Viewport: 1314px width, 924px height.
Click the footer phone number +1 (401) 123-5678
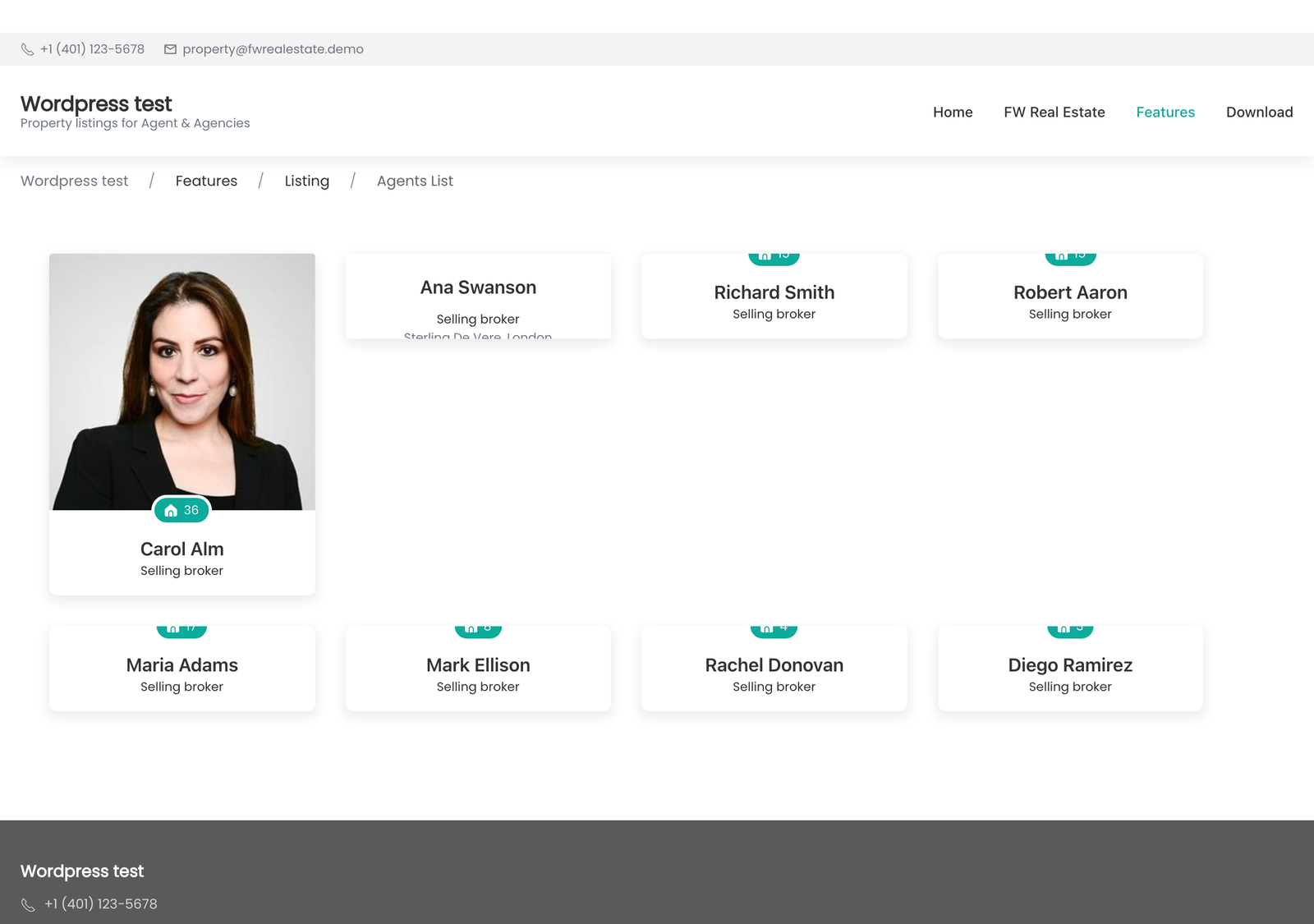101,904
